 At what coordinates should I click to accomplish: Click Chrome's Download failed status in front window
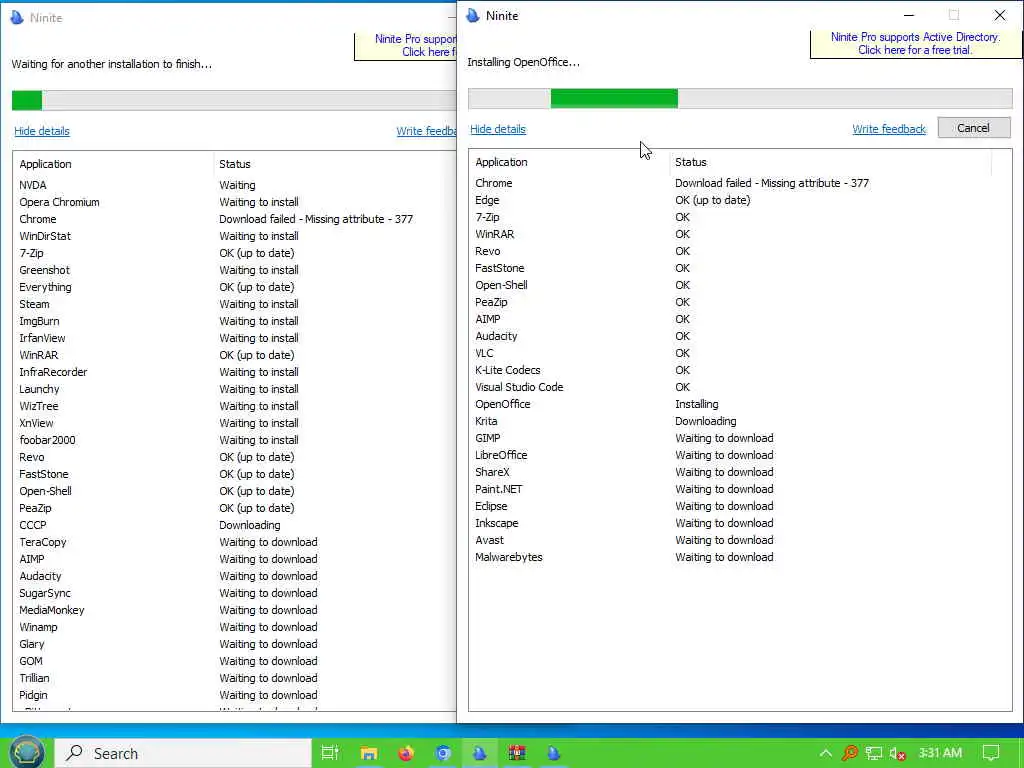(772, 184)
